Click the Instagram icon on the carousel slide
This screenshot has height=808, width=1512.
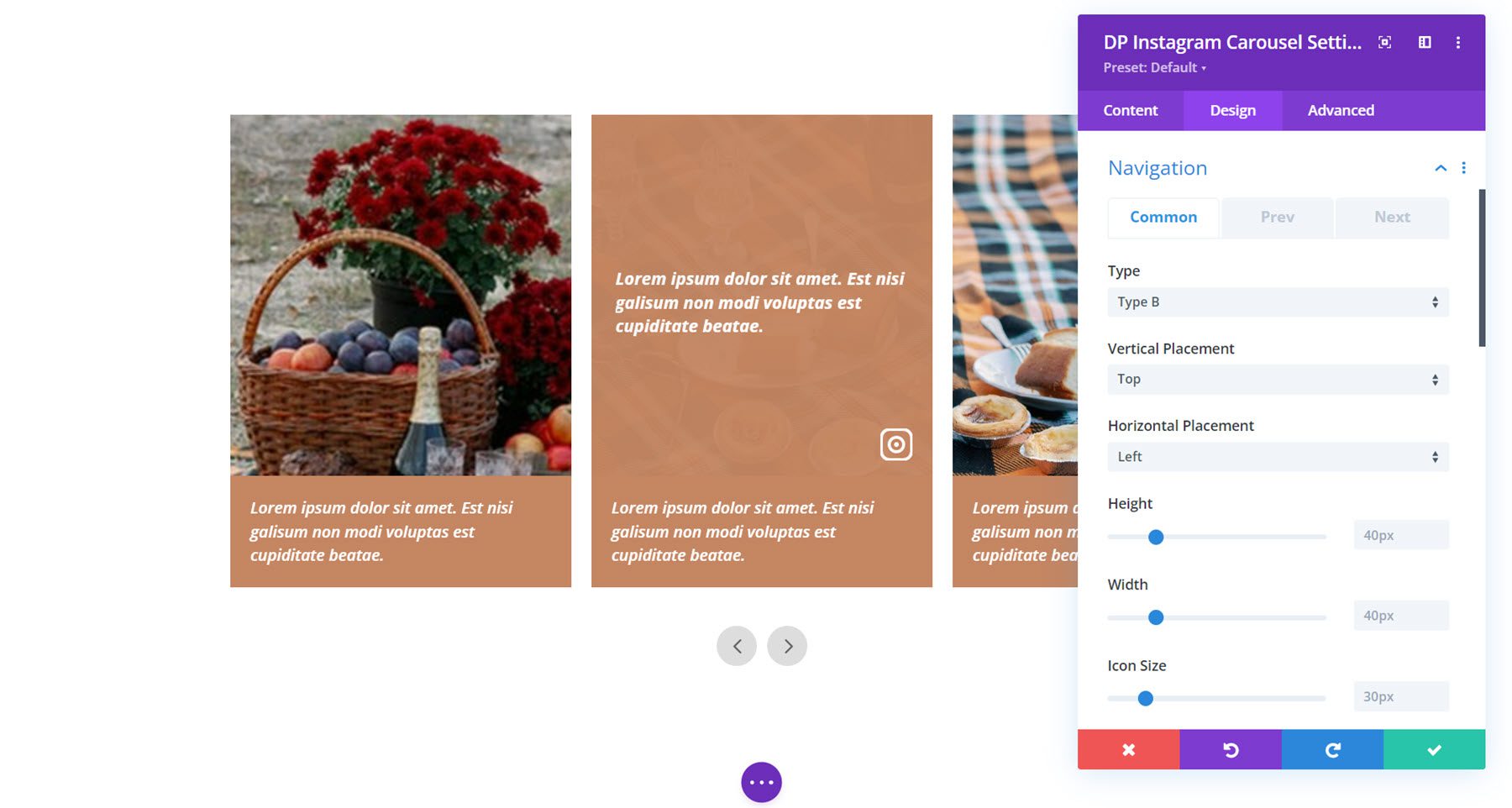pyautogui.click(x=895, y=444)
